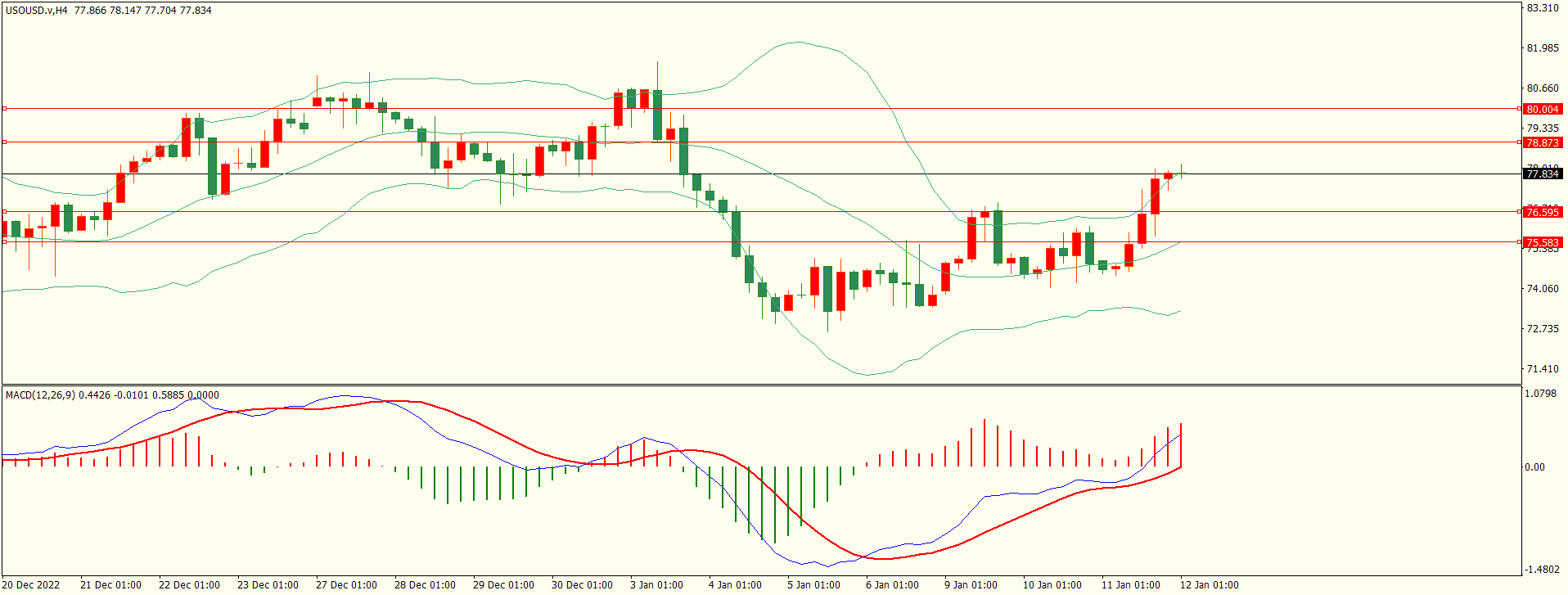Click the 83.310 top price scale value

tap(1542, 8)
